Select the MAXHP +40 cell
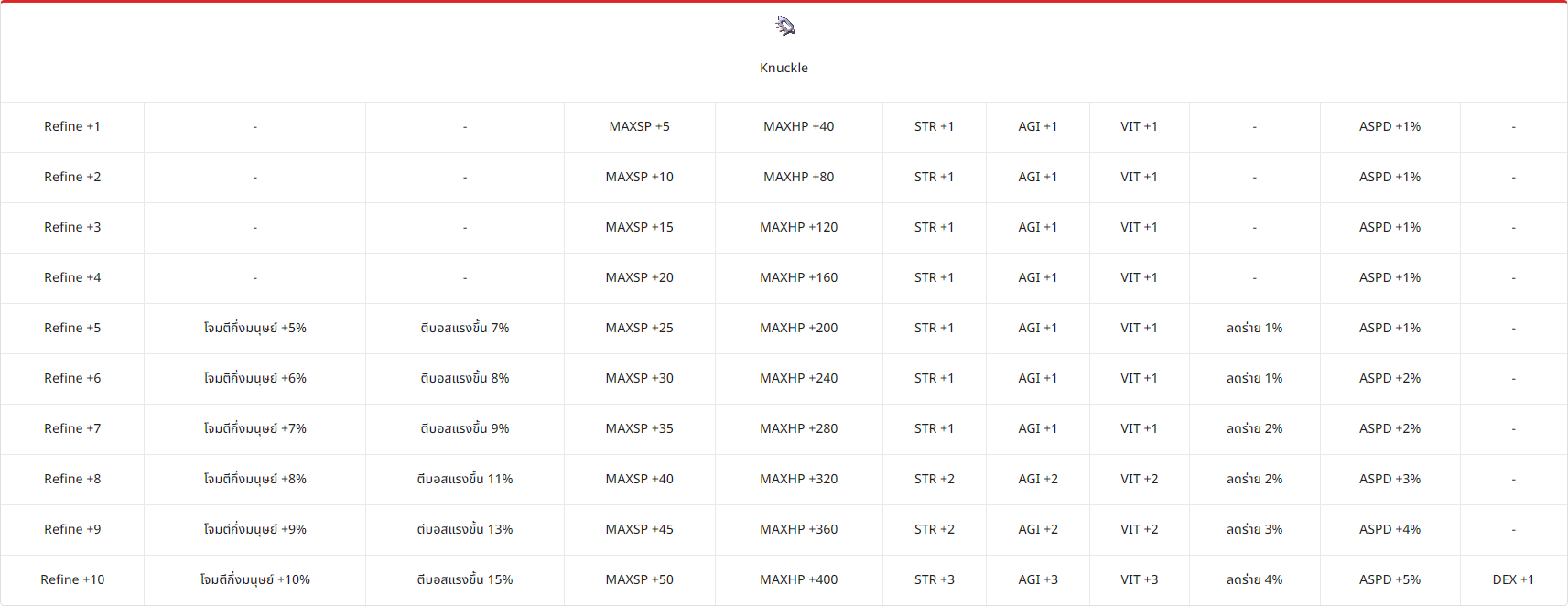The height and width of the screenshot is (606, 1568). pyautogui.click(x=798, y=126)
